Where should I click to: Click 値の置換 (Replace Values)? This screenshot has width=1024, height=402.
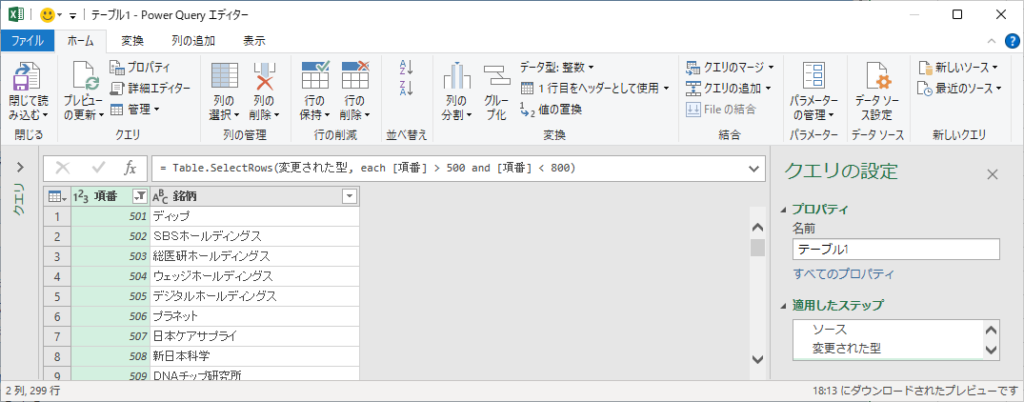pyautogui.click(x=551, y=108)
